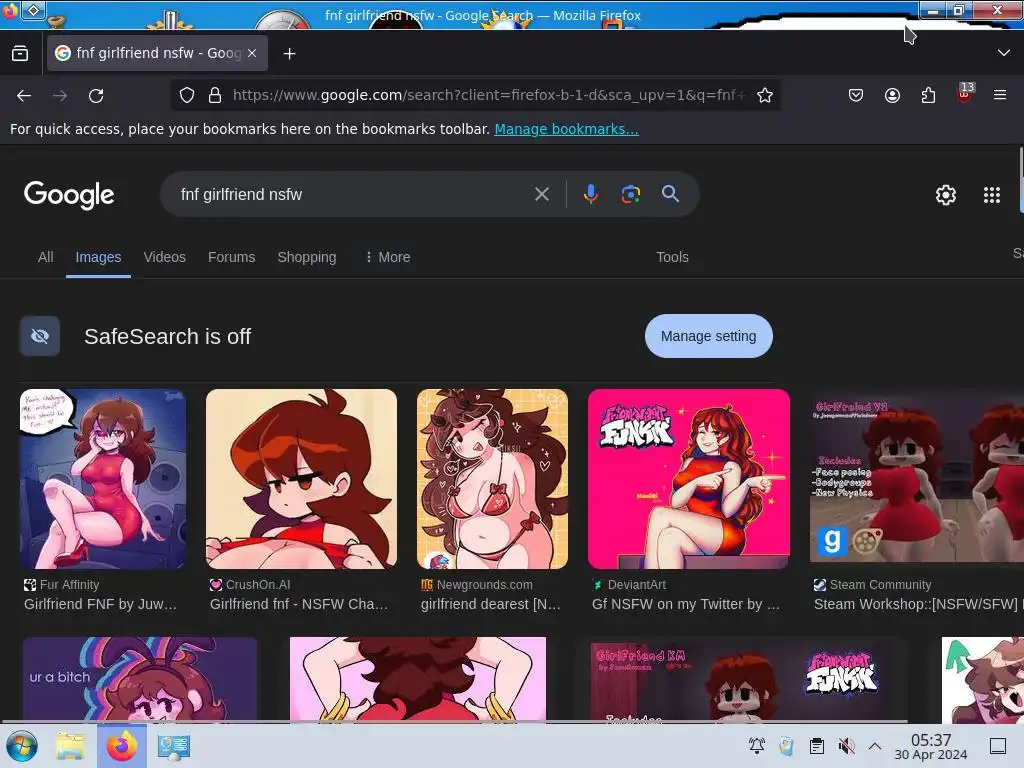The height and width of the screenshot is (768, 1024).
Task: Open the uBlock extension with badge 13
Action: [965, 93]
